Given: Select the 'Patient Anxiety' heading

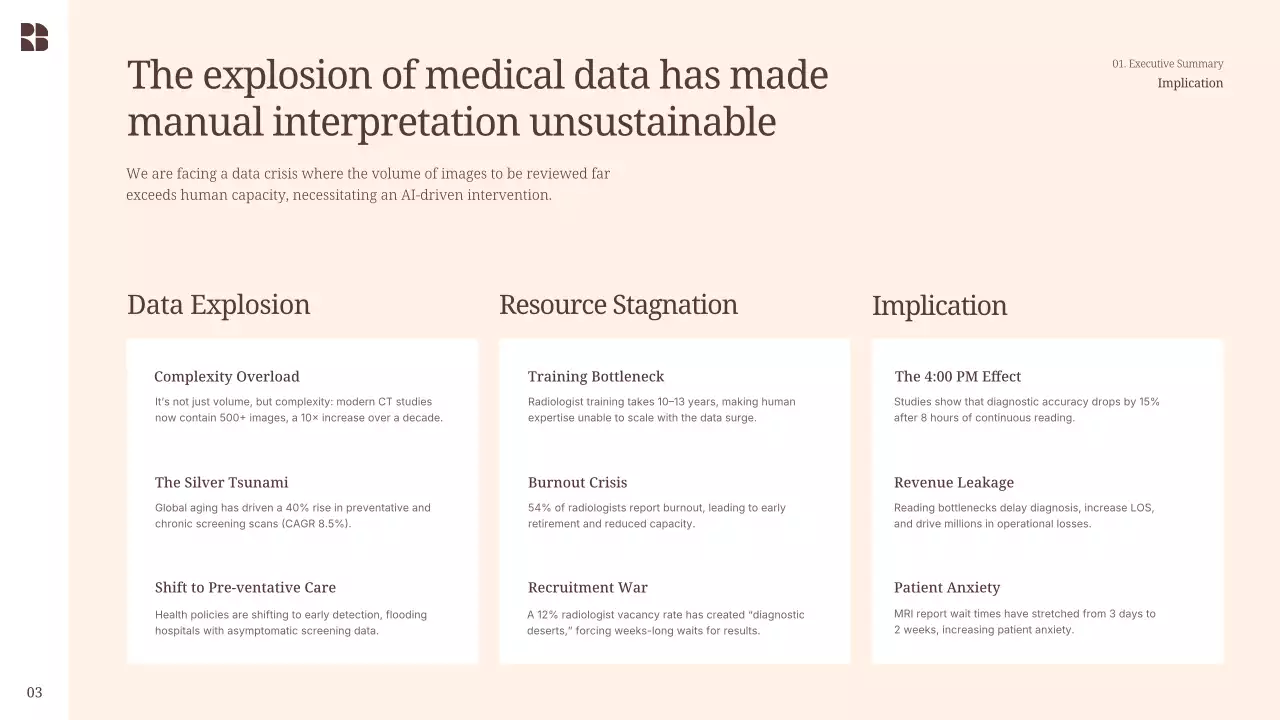Looking at the screenshot, I should pyautogui.click(x=947, y=588).
